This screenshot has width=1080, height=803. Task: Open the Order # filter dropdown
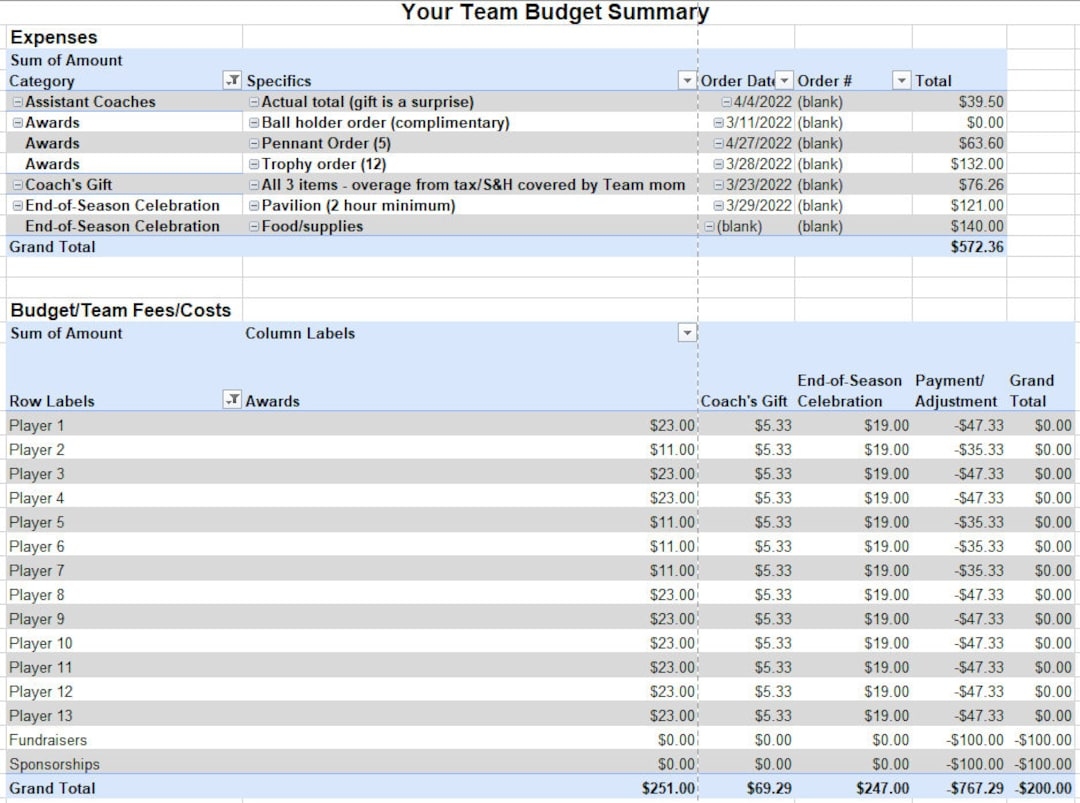click(x=901, y=81)
